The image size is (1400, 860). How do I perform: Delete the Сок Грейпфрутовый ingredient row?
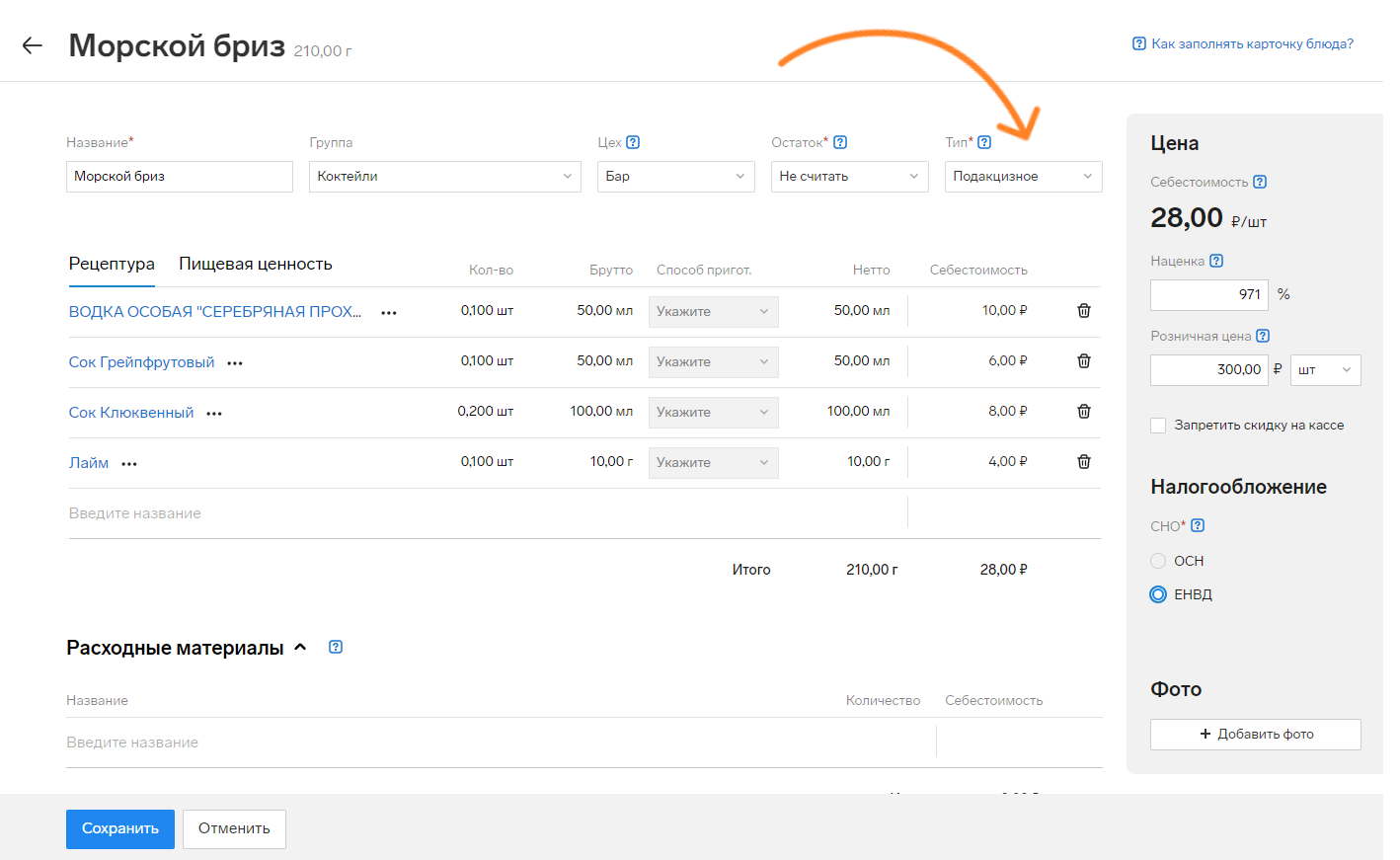pos(1084,360)
